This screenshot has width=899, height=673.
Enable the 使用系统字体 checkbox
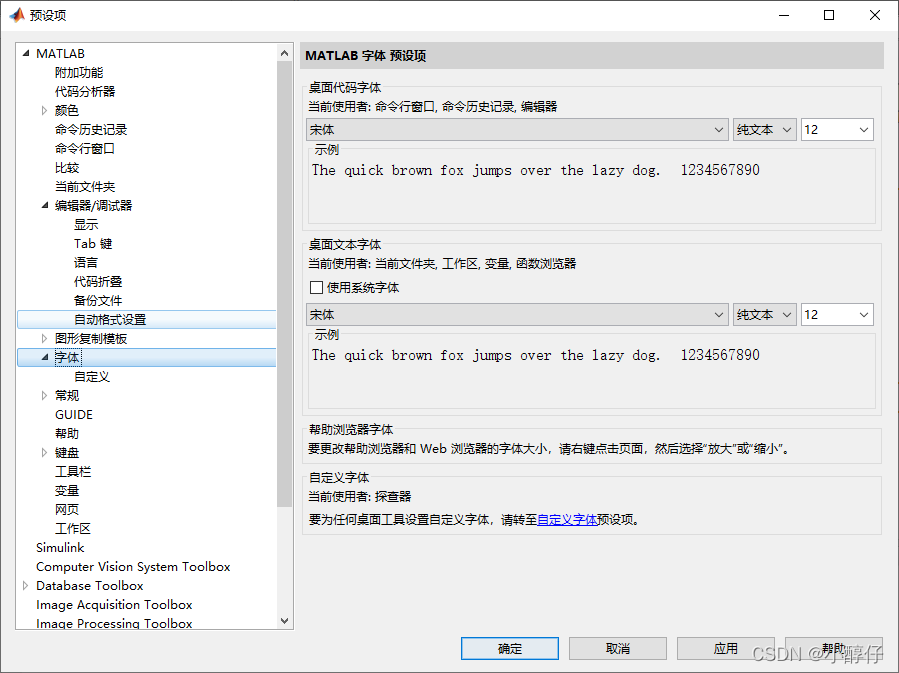316,287
